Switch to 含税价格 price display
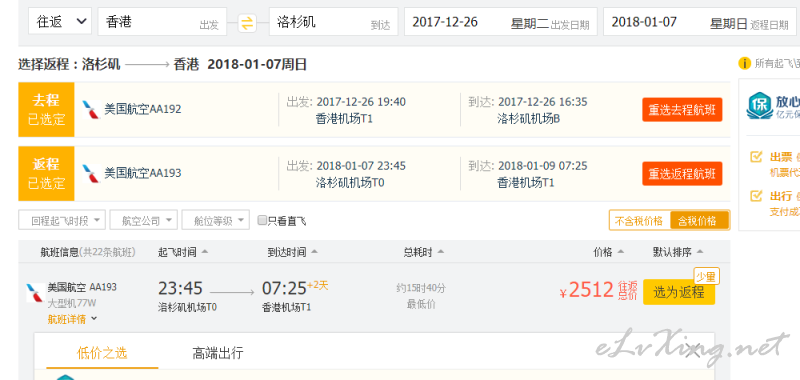Image resolution: width=800 pixels, height=380 pixels. tap(698, 220)
